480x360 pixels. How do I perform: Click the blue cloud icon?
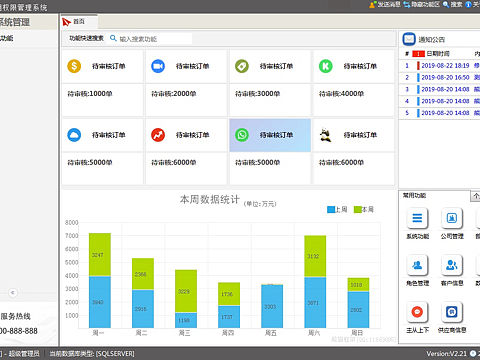(x=74, y=135)
